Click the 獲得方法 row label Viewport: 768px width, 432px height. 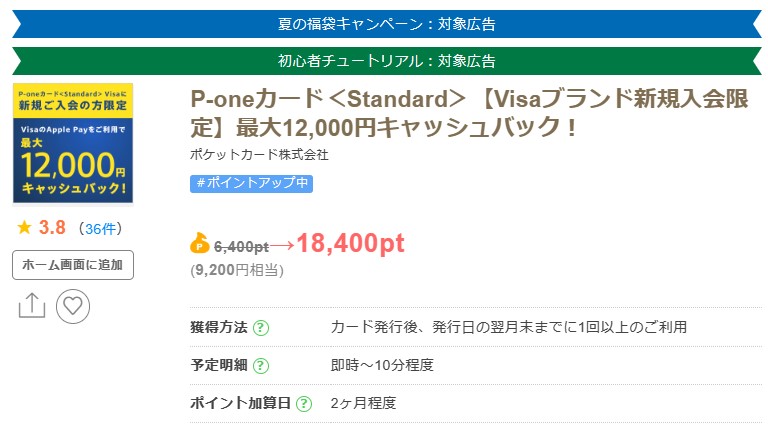pos(219,327)
